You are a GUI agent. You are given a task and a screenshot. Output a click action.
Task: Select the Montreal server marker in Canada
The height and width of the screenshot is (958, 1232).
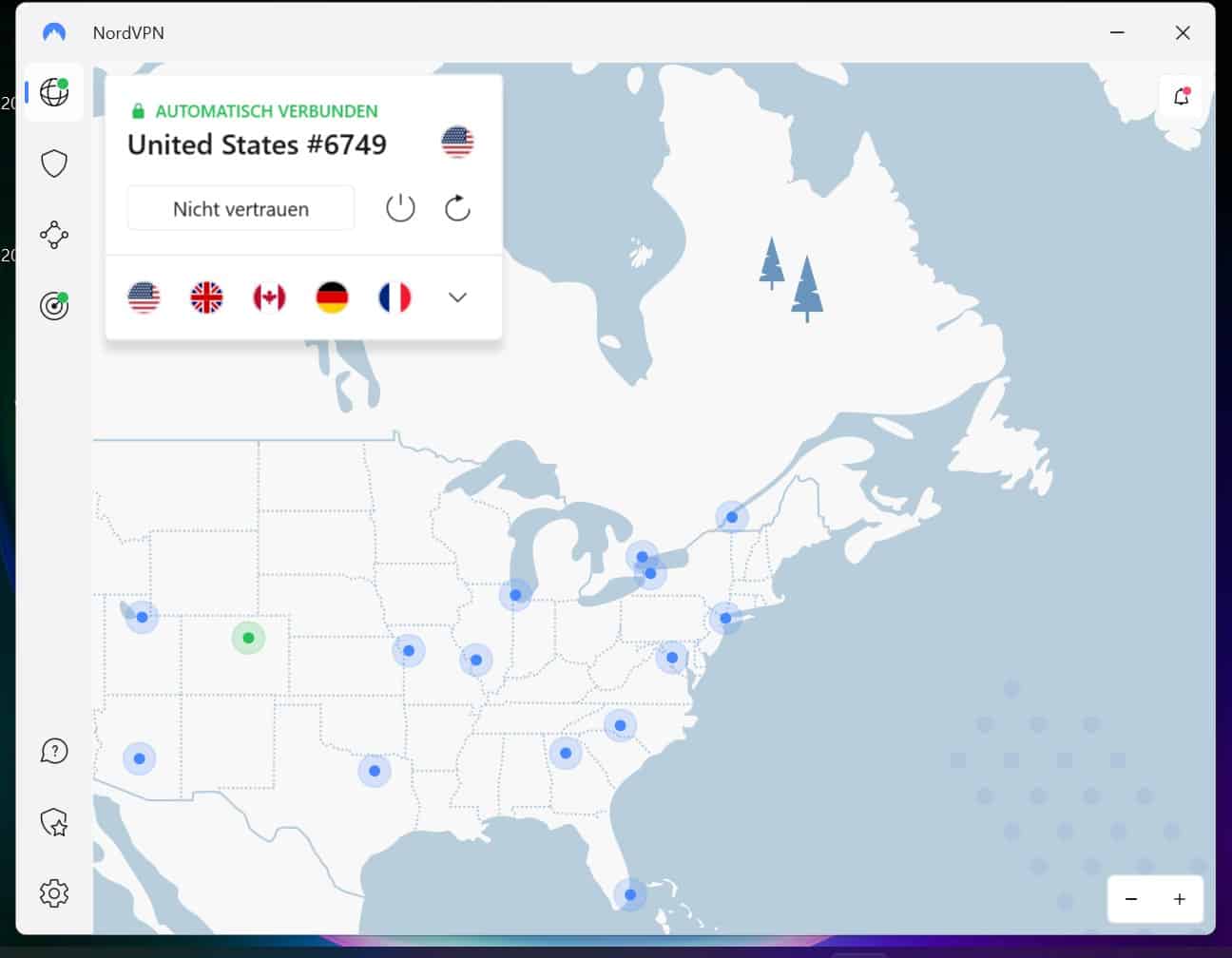click(732, 518)
